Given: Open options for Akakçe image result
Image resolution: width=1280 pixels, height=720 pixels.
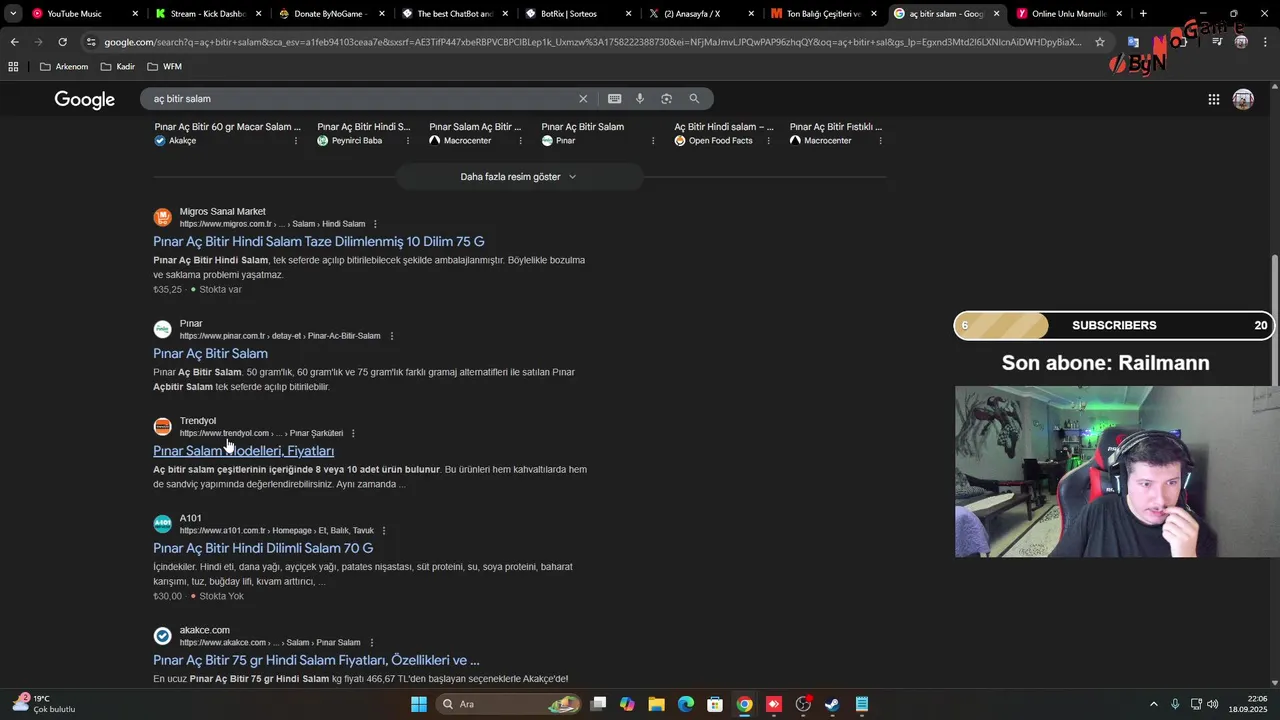Looking at the screenshot, I should pyautogui.click(x=296, y=141).
